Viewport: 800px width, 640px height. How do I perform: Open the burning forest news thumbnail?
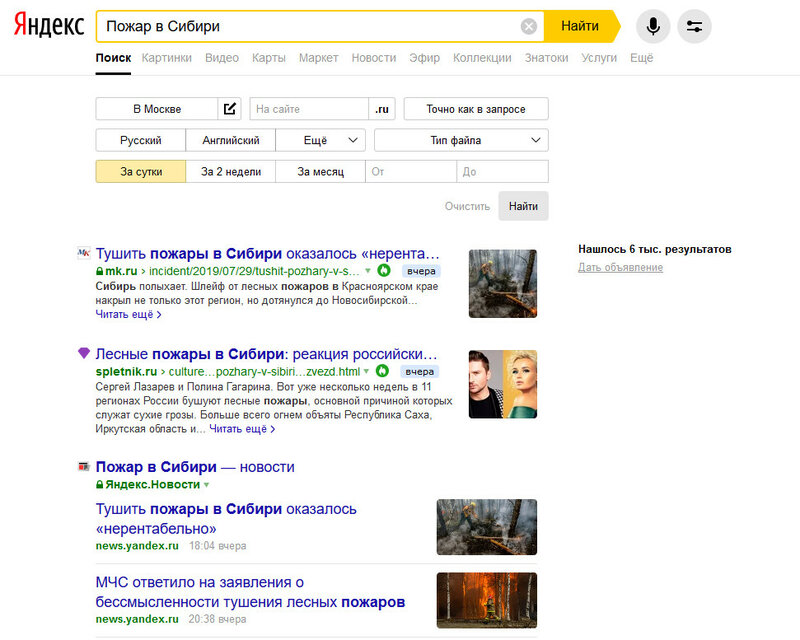pos(487,600)
